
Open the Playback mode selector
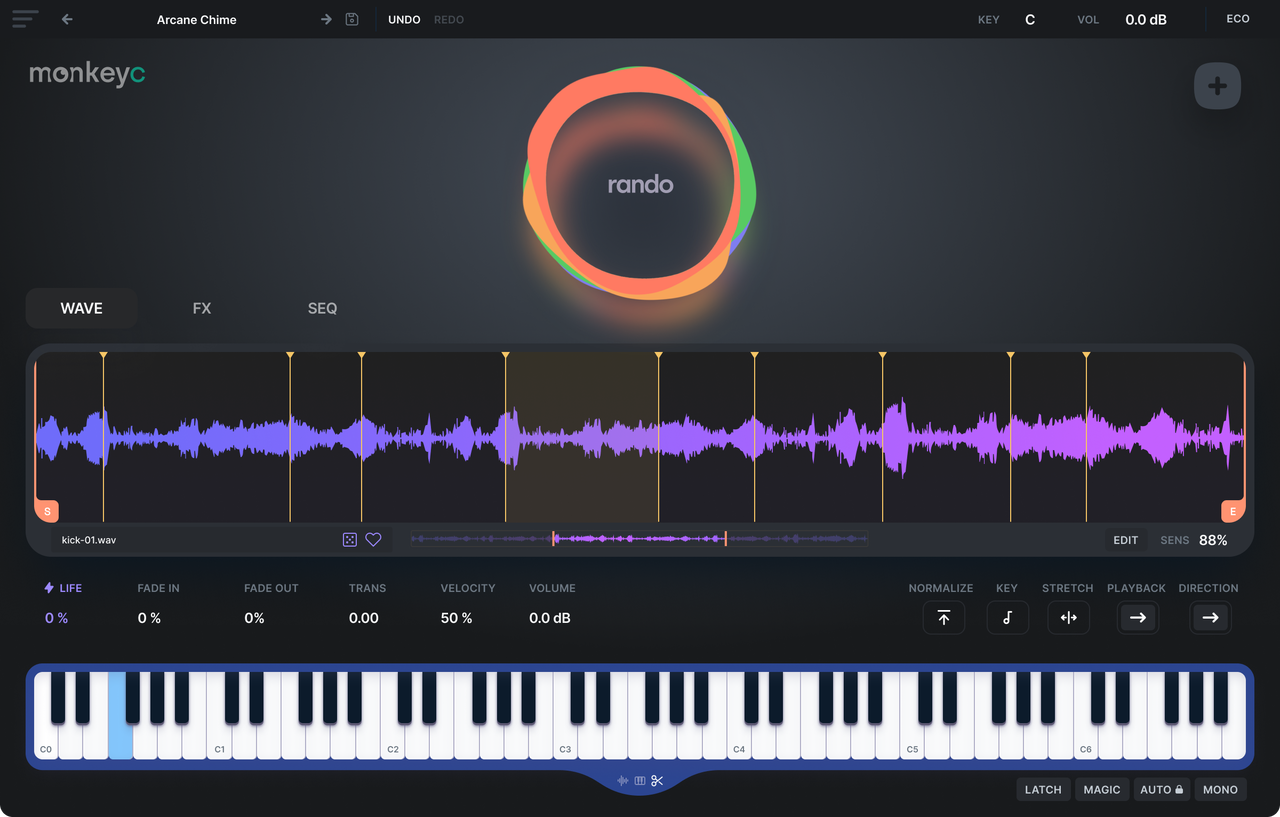(x=1137, y=618)
